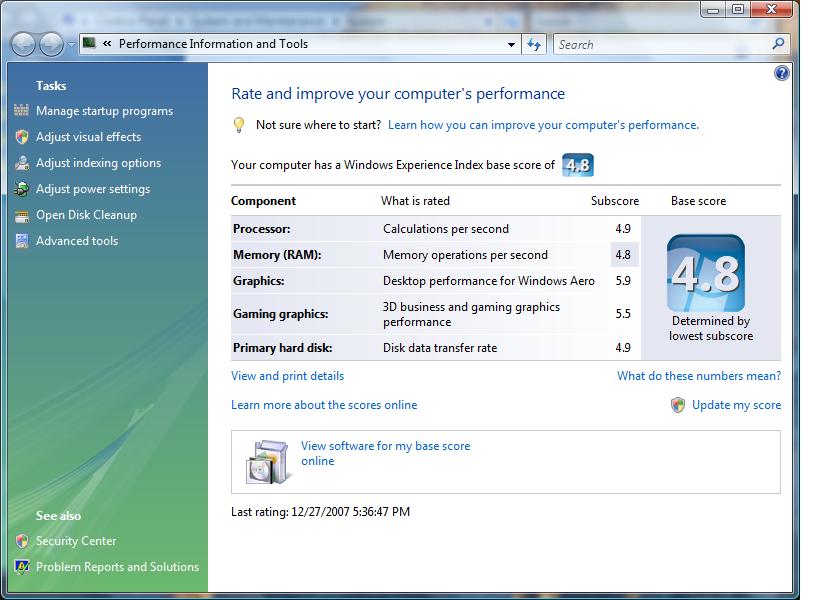The height and width of the screenshot is (600, 840).
Task: Maximize the window
Action: point(738,10)
